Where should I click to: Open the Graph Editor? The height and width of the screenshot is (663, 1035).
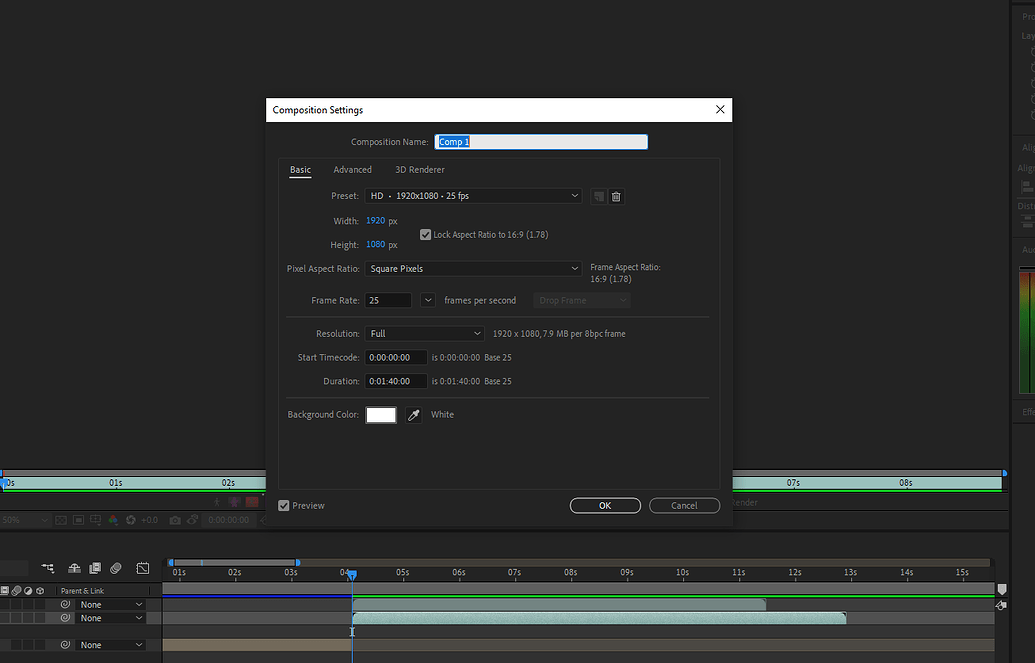click(x=143, y=568)
